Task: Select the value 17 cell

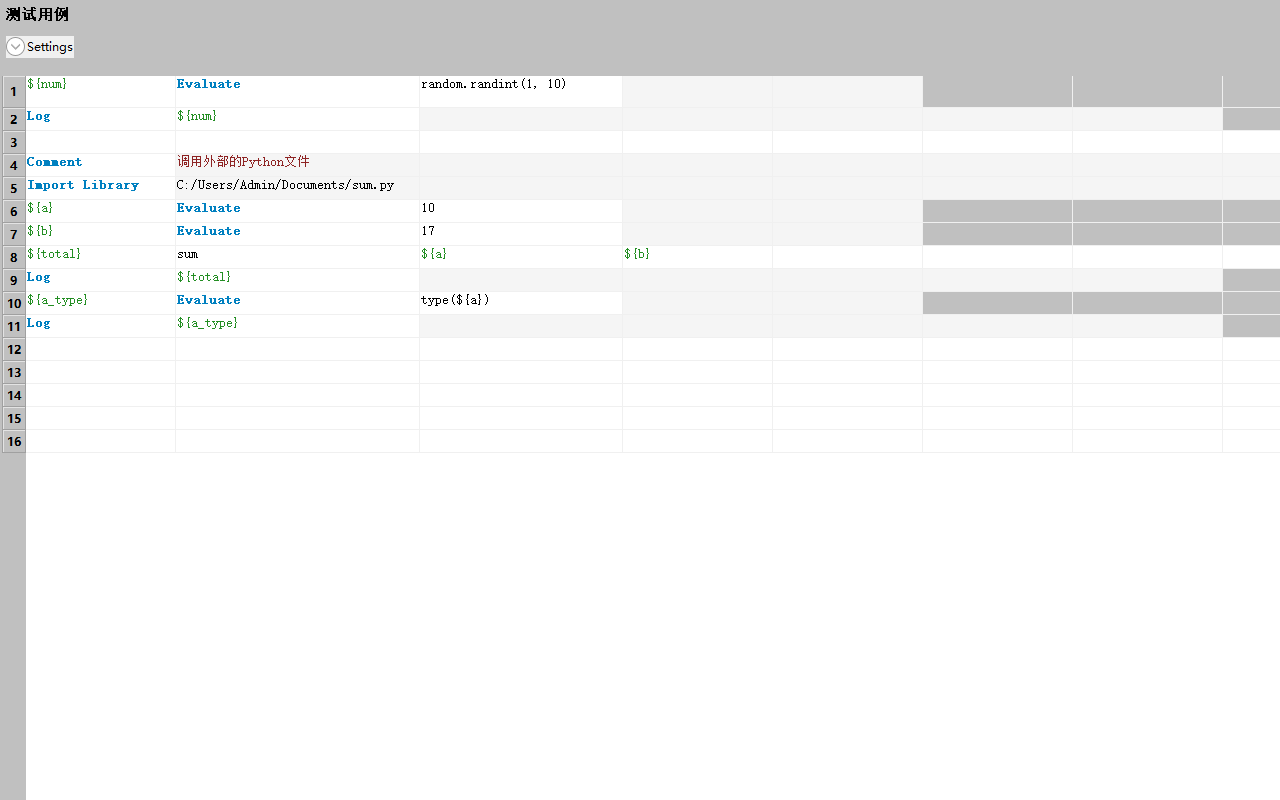Action: (x=521, y=234)
